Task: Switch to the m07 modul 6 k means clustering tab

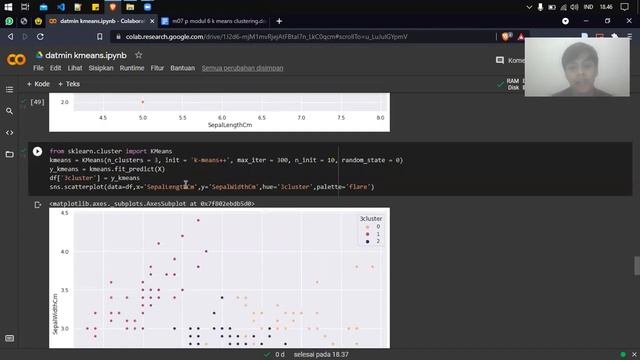Action: 213,21
